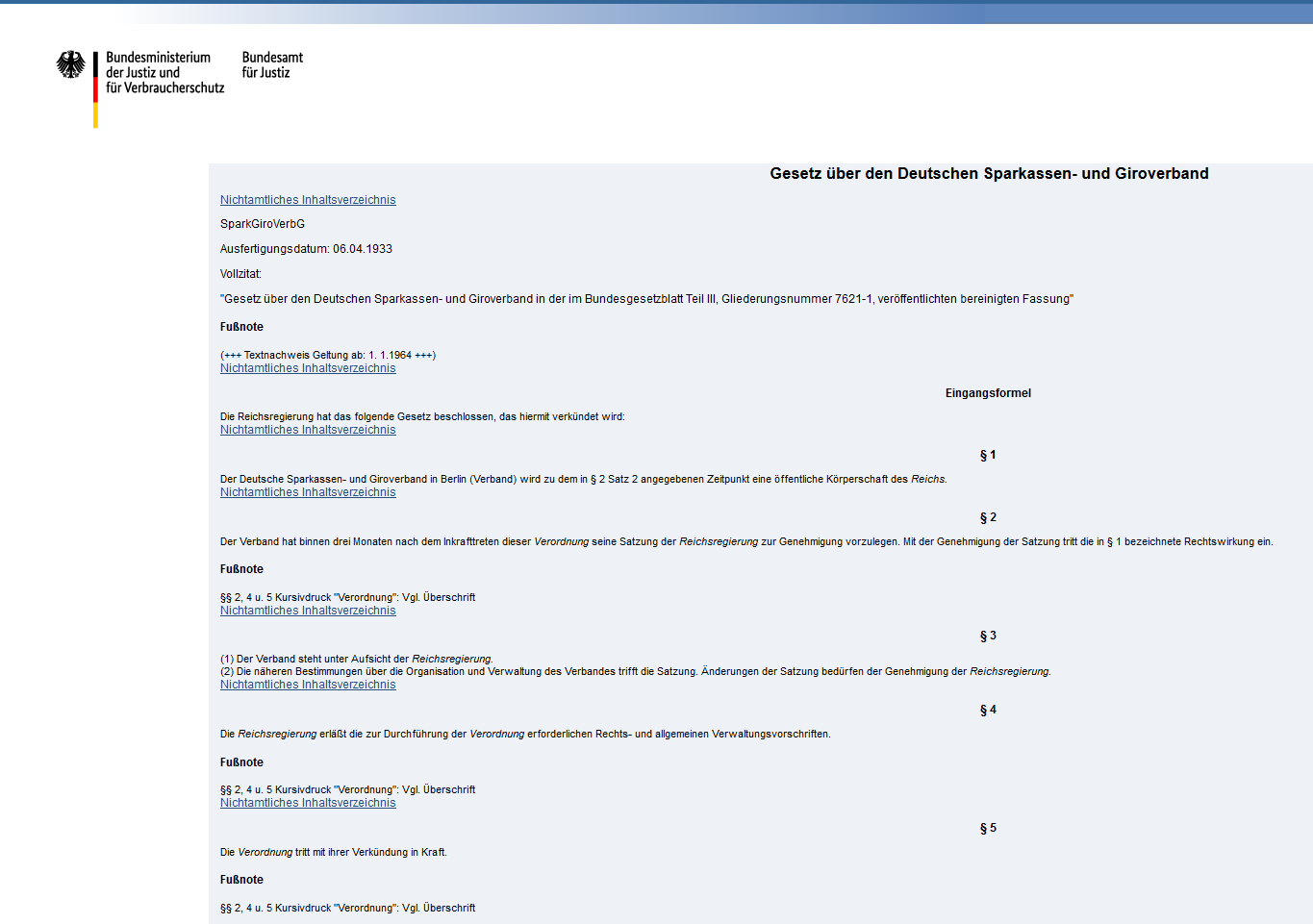Click the 'Ausfertigungsdatum: 06.04.1933' line

tap(306, 249)
